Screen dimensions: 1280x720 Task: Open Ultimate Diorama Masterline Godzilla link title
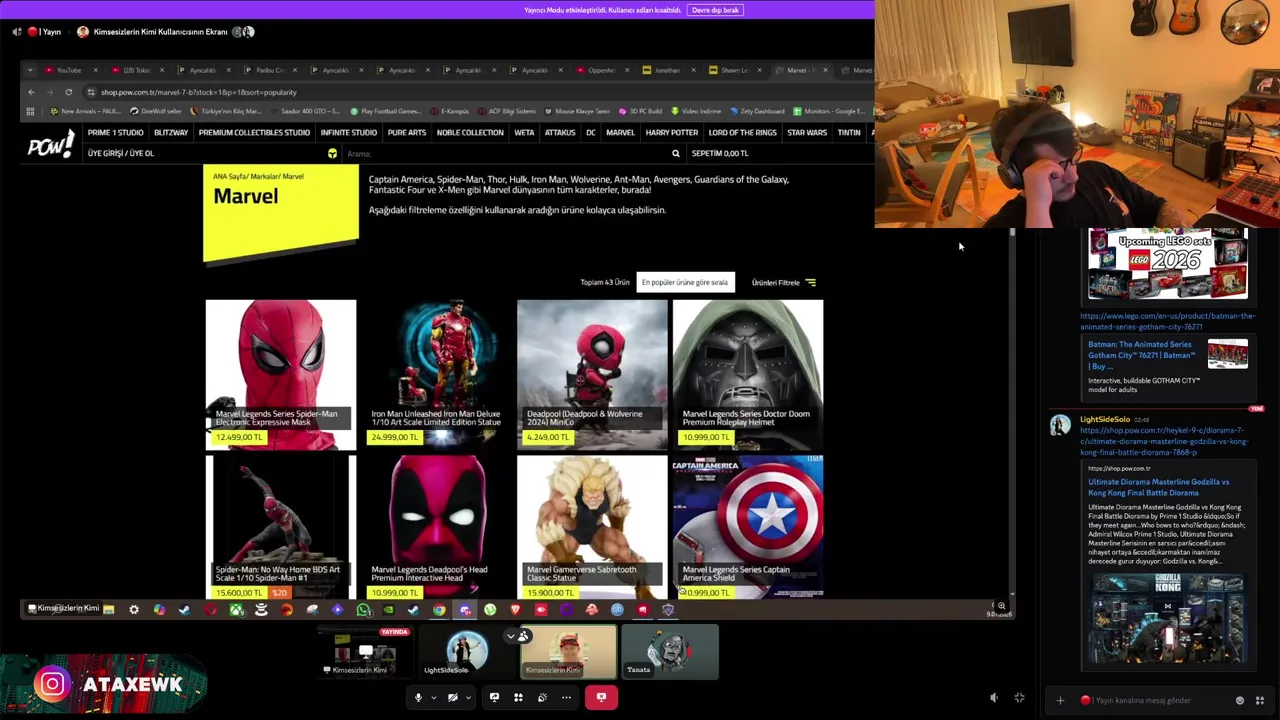pyautogui.click(x=1158, y=487)
